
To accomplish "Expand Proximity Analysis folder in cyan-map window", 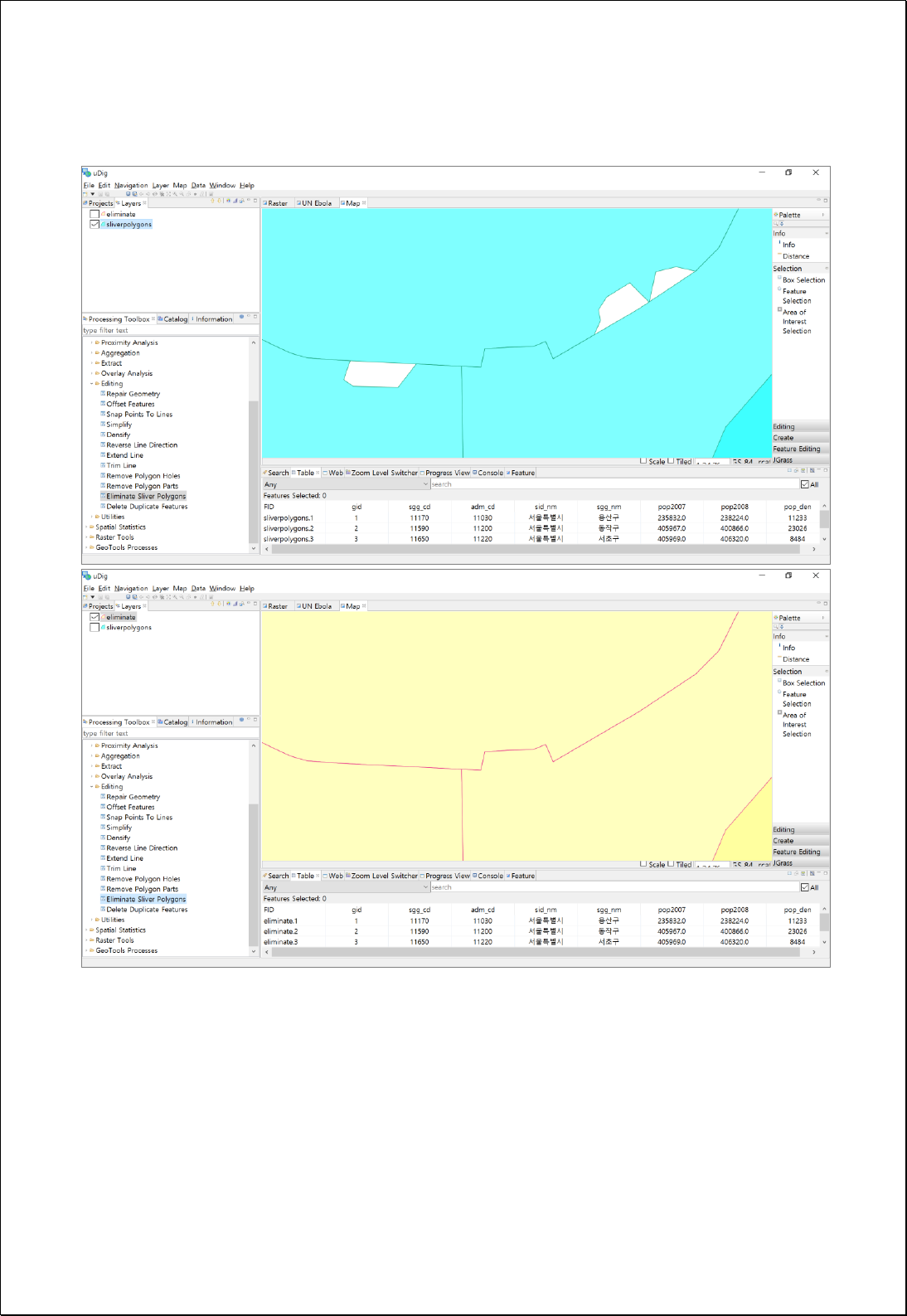I will (92, 342).
